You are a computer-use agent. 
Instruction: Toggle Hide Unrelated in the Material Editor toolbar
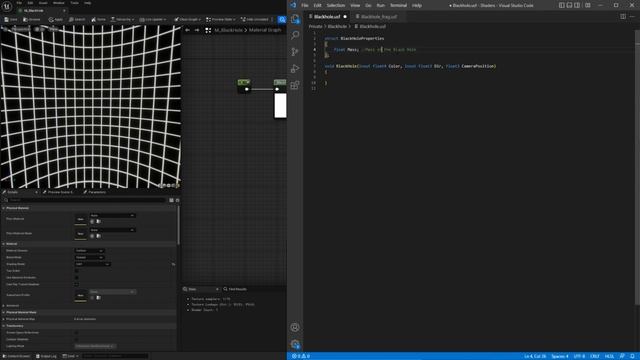point(255,19)
